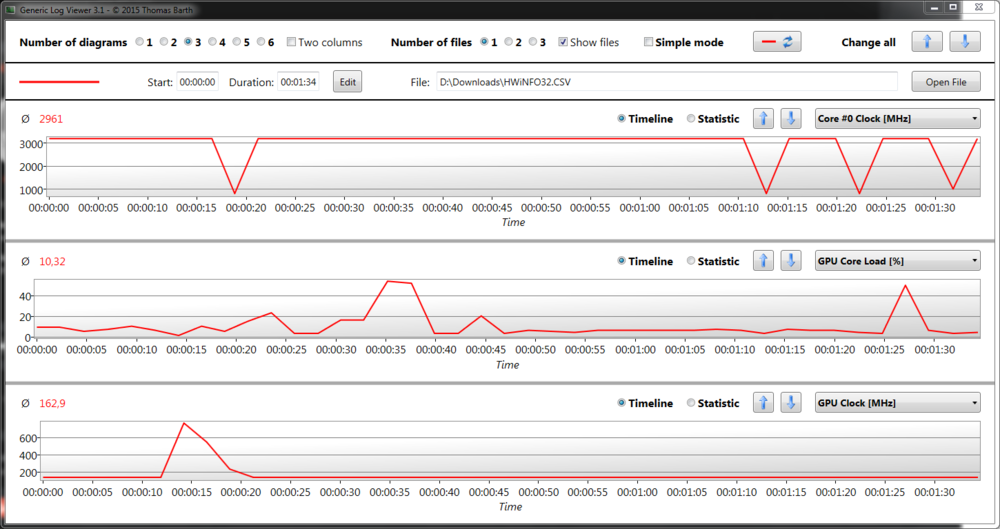Screen dimensions: 1000x529
Task: Open the GPU Core Load [%] dropdown
Action: click(x=897, y=261)
